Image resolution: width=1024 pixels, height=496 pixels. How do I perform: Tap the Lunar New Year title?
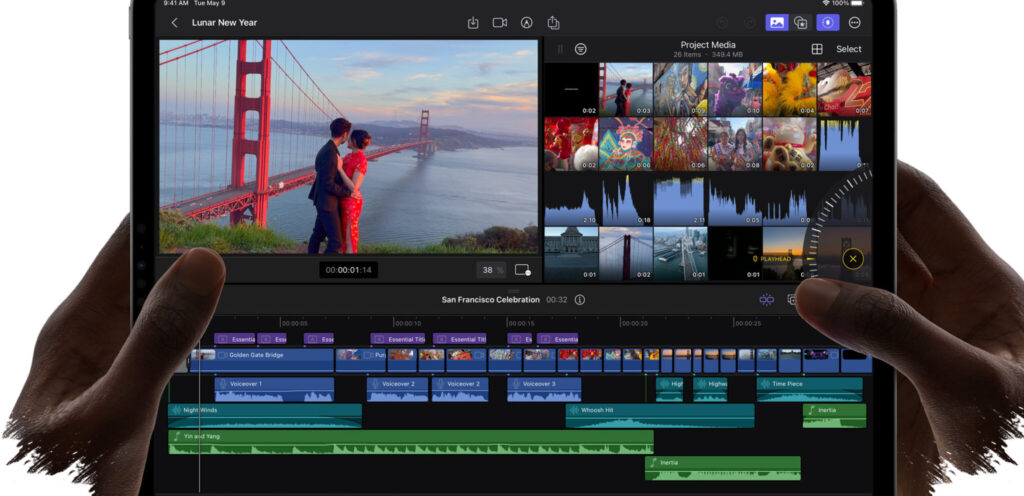coord(224,23)
